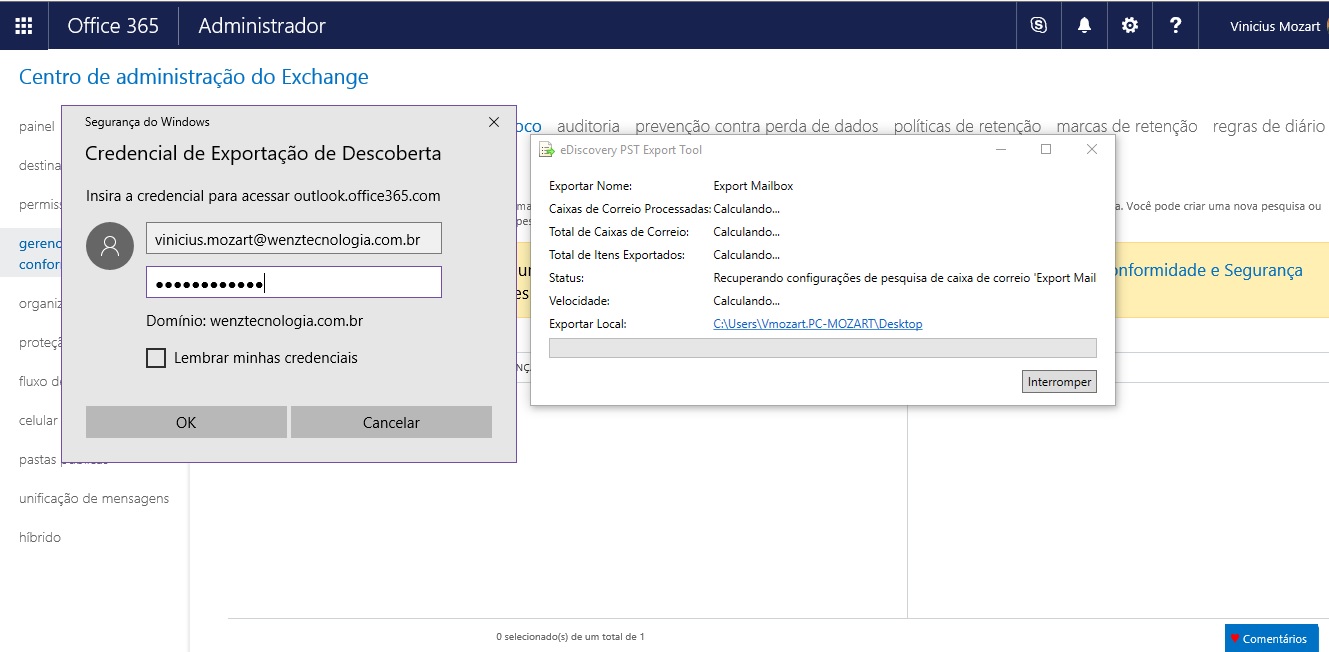This screenshot has width=1329, height=652.
Task: Select marcas de retenção tab
Action: (1127, 126)
